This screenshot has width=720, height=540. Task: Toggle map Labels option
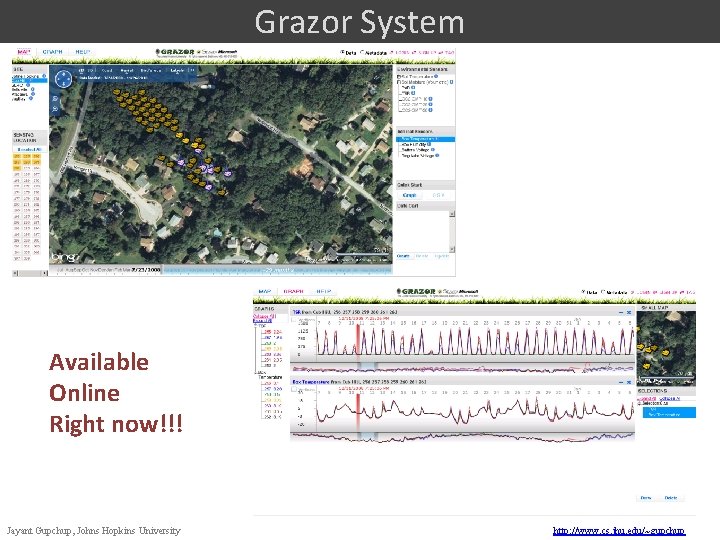coord(177,70)
